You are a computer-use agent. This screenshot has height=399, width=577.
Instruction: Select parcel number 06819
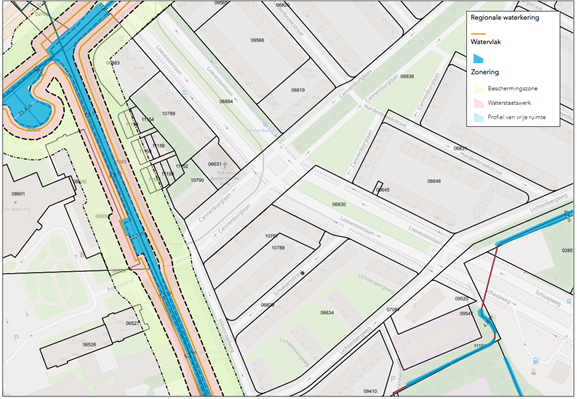pyautogui.click(x=298, y=90)
